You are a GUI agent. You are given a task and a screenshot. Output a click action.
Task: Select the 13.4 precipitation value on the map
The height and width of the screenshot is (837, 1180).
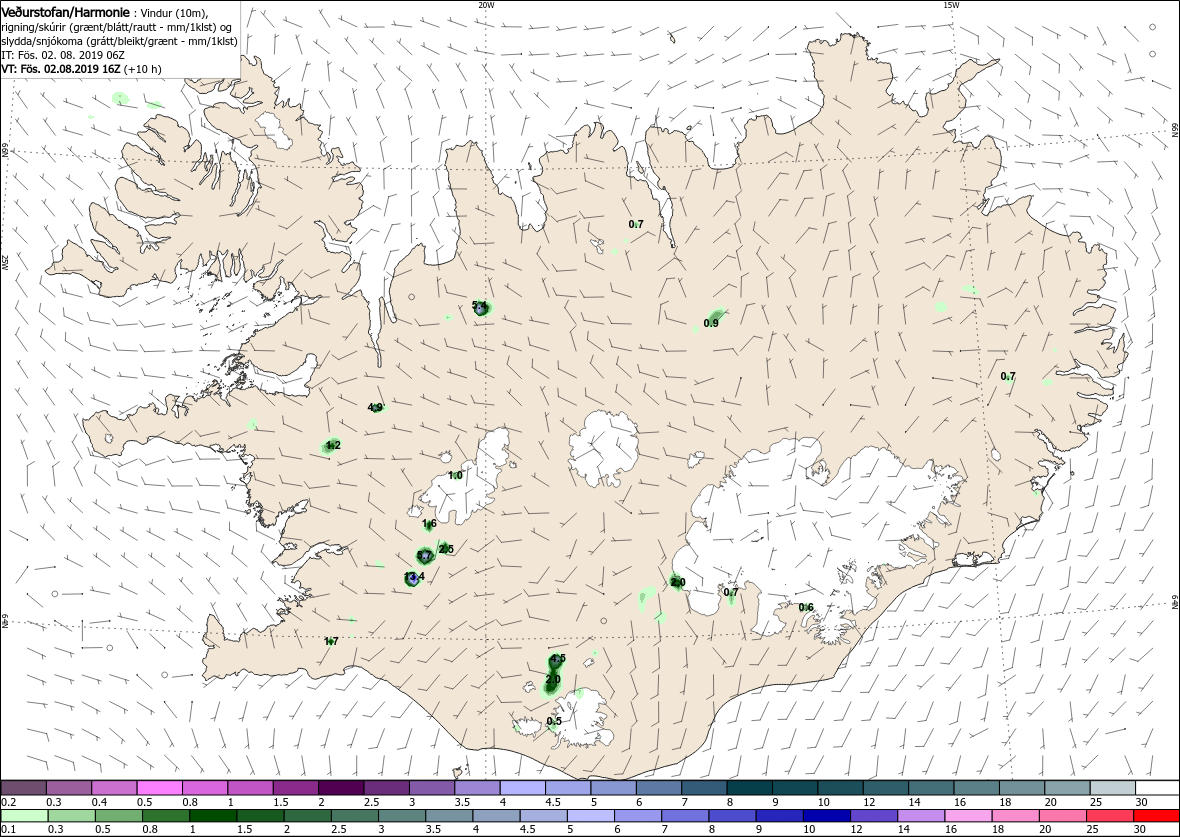tap(415, 577)
